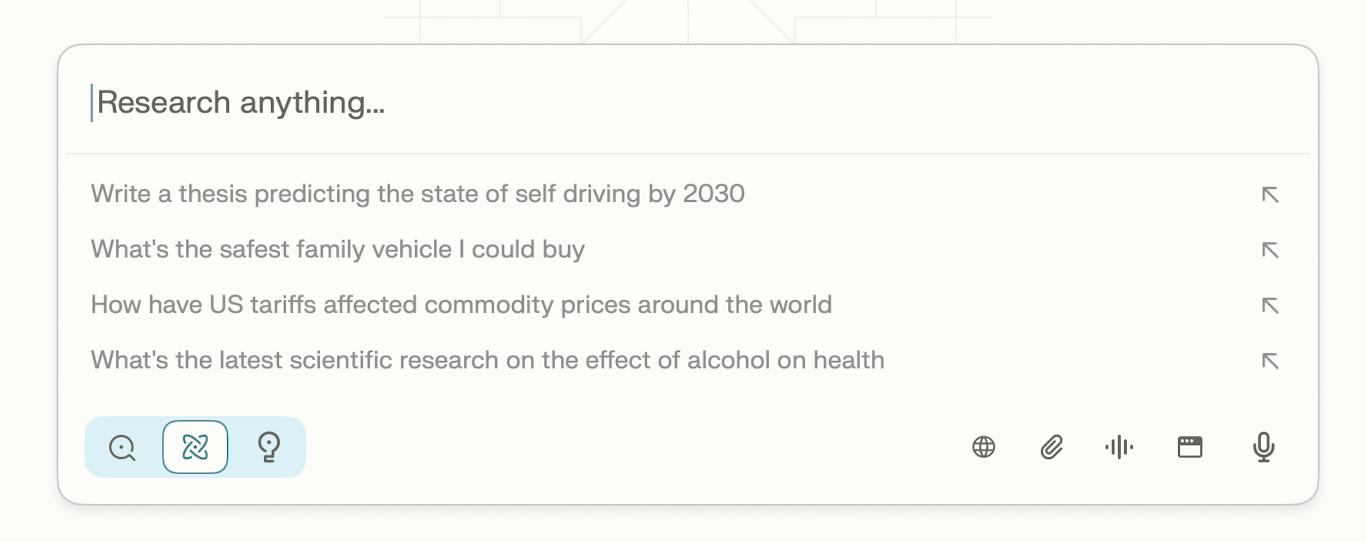Choose the self driving by 2030 thesis suggestion
Viewport: 1366px width, 542px height.
[x=418, y=194]
